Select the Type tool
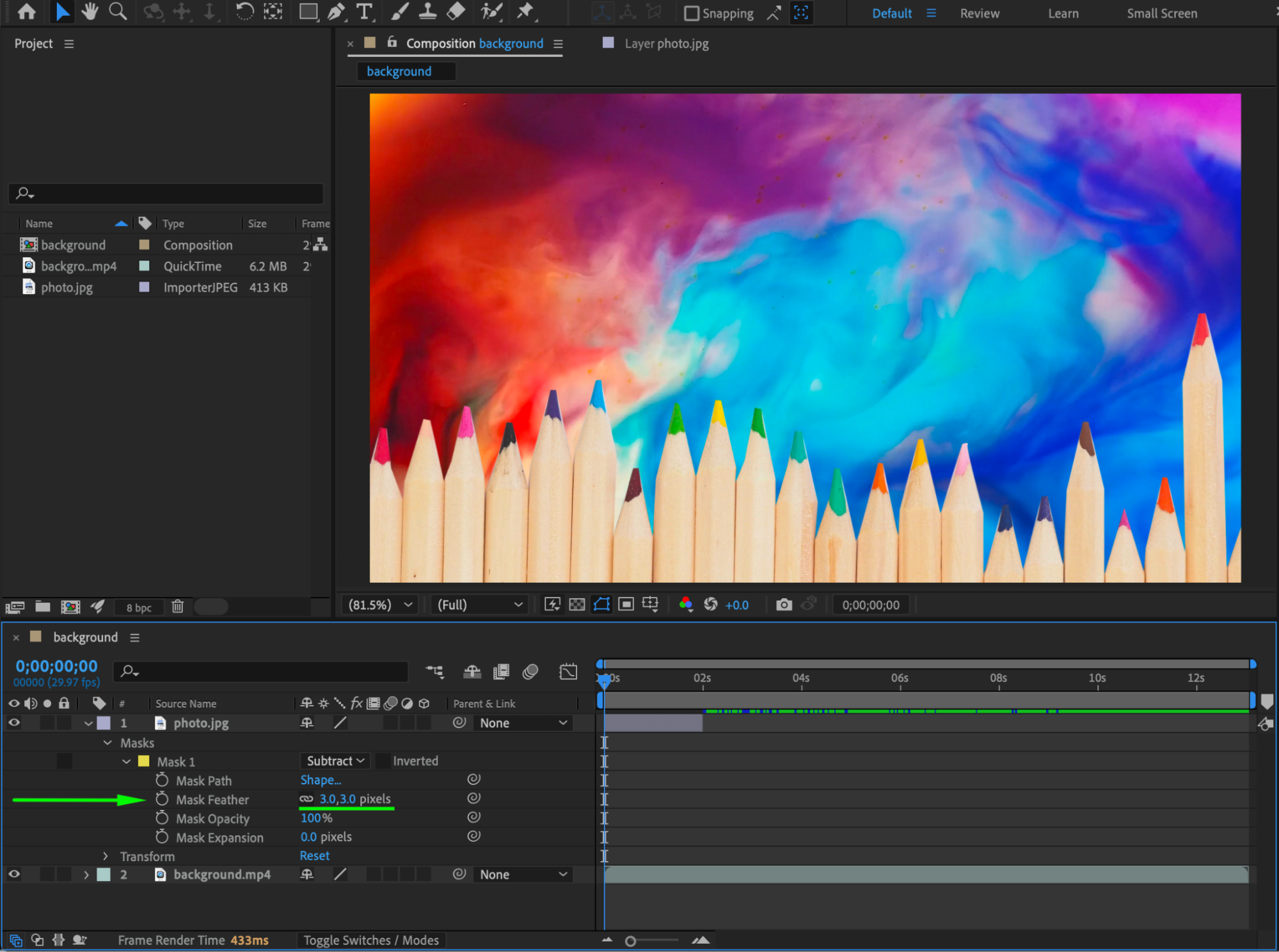Screen dimensions: 1279x952 point(364,12)
